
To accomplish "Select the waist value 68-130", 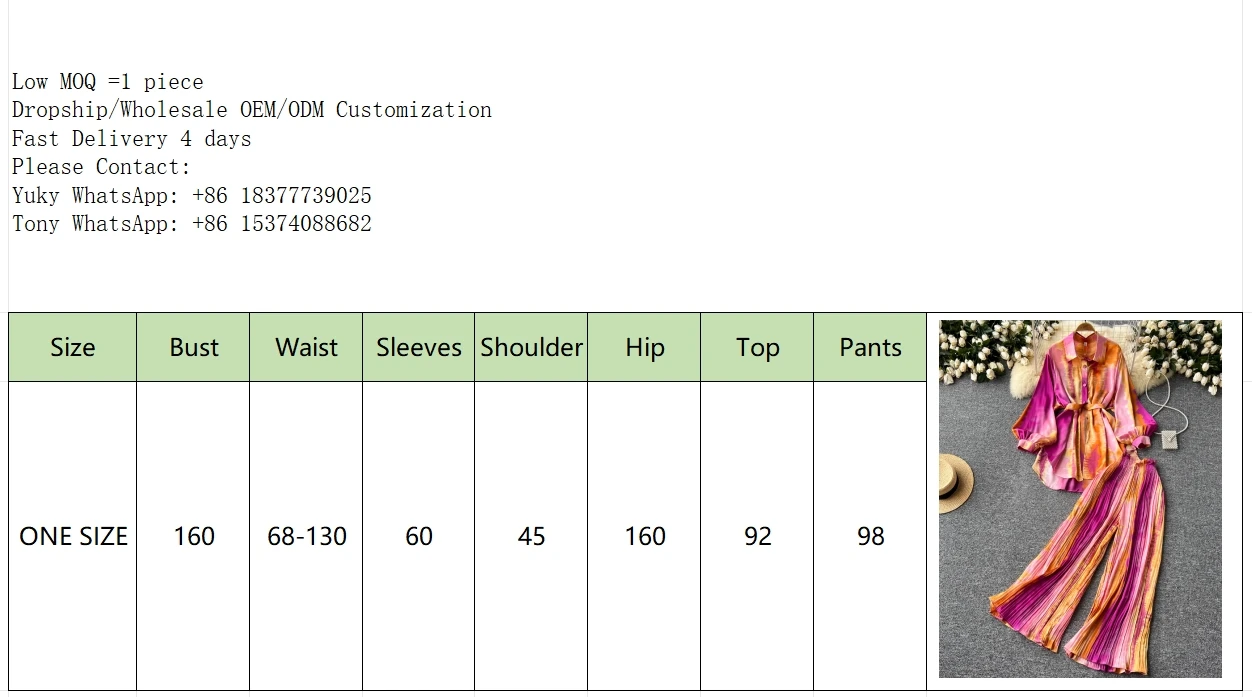I will tap(306, 536).
